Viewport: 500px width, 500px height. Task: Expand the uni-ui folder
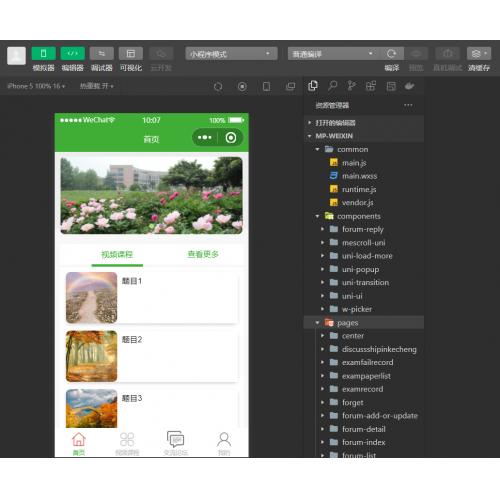(364, 296)
